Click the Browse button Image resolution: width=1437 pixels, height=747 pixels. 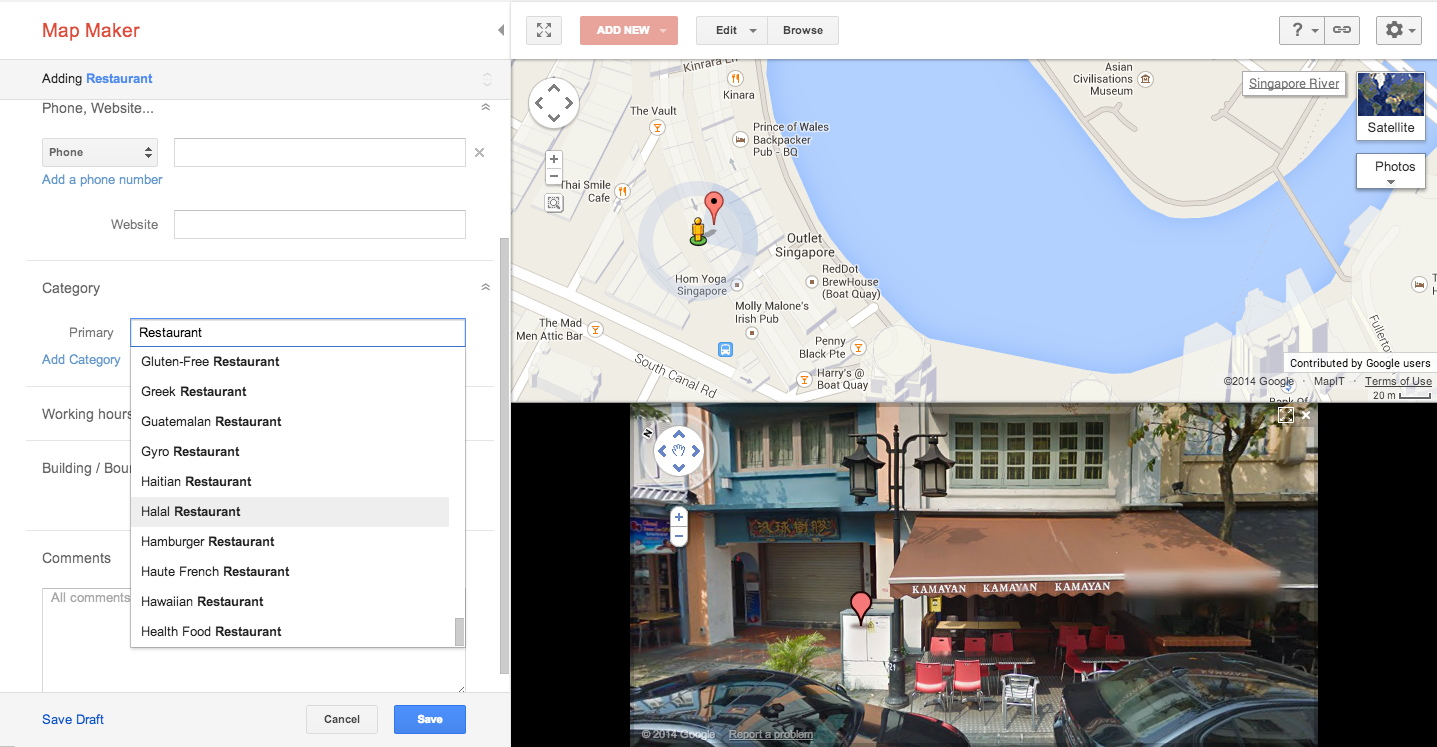point(803,30)
